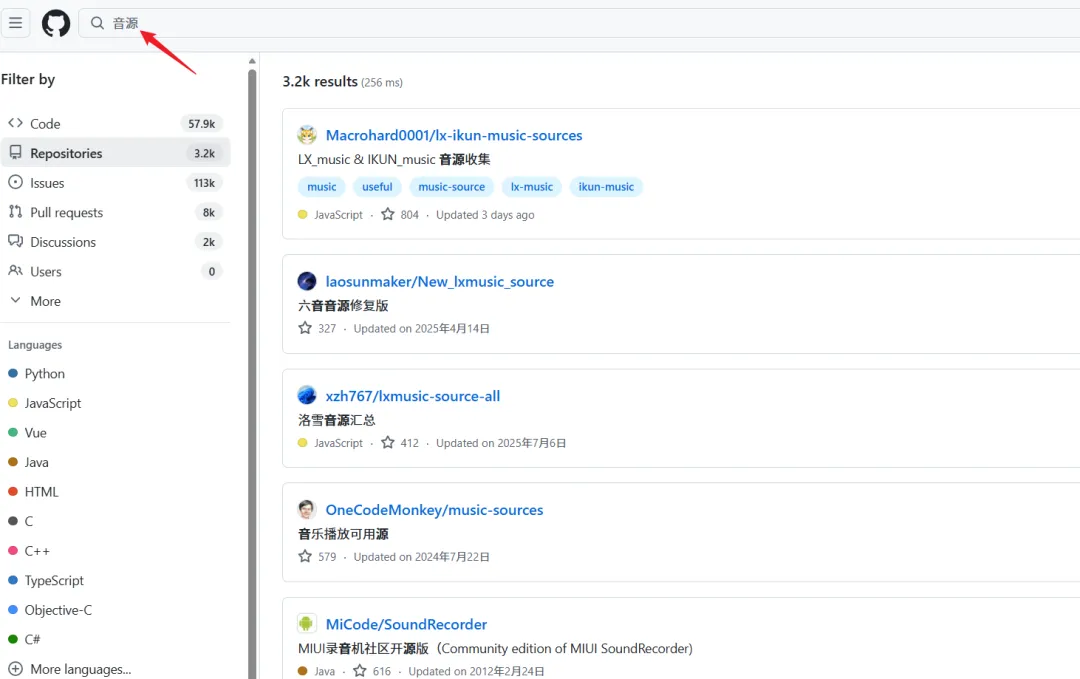Click the Code angle-brackets icon

[15, 123]
